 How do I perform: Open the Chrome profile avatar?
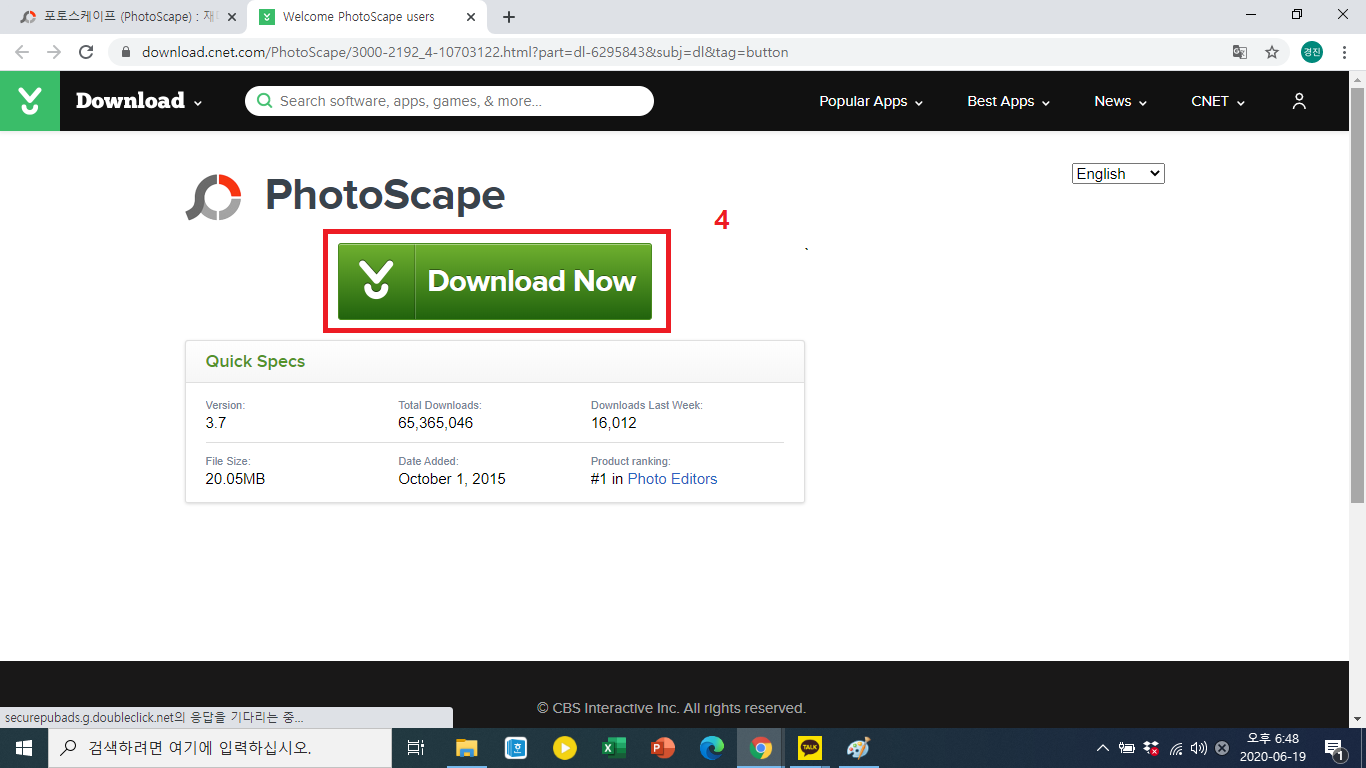coord(1311,52)
